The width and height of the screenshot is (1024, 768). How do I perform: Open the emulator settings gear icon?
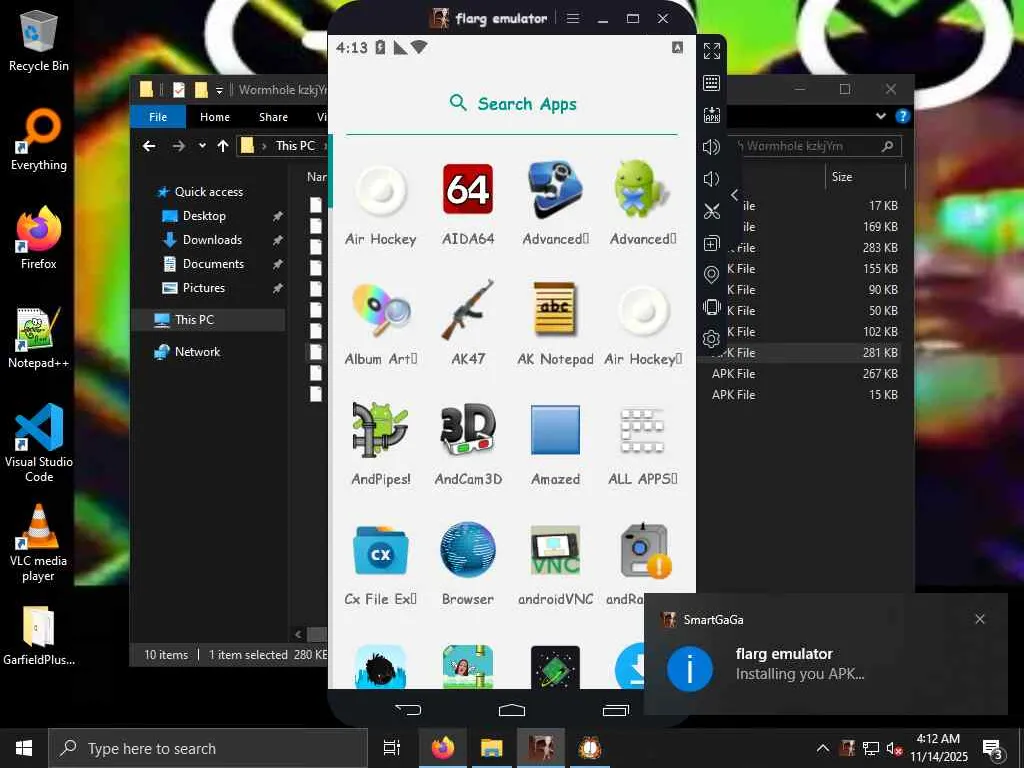pos(711,339)
